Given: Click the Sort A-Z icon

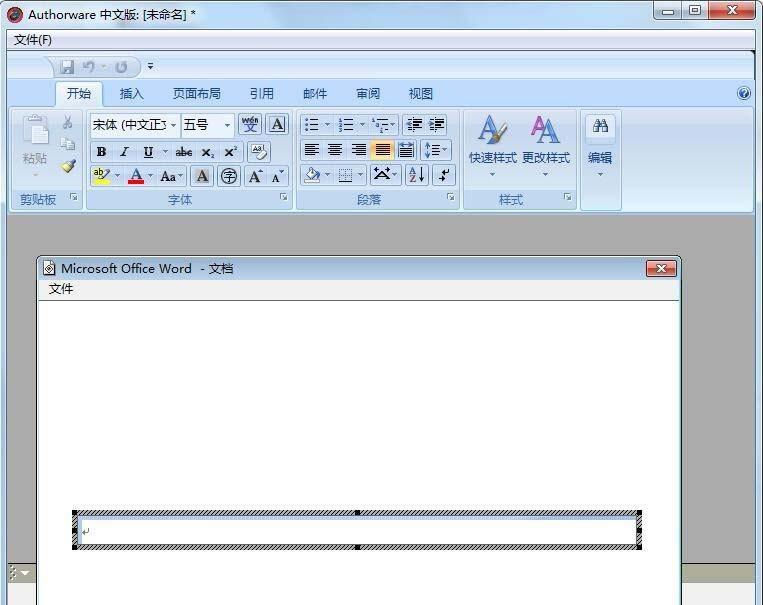Looking at the screenshot, I should [x=417, y=175].
